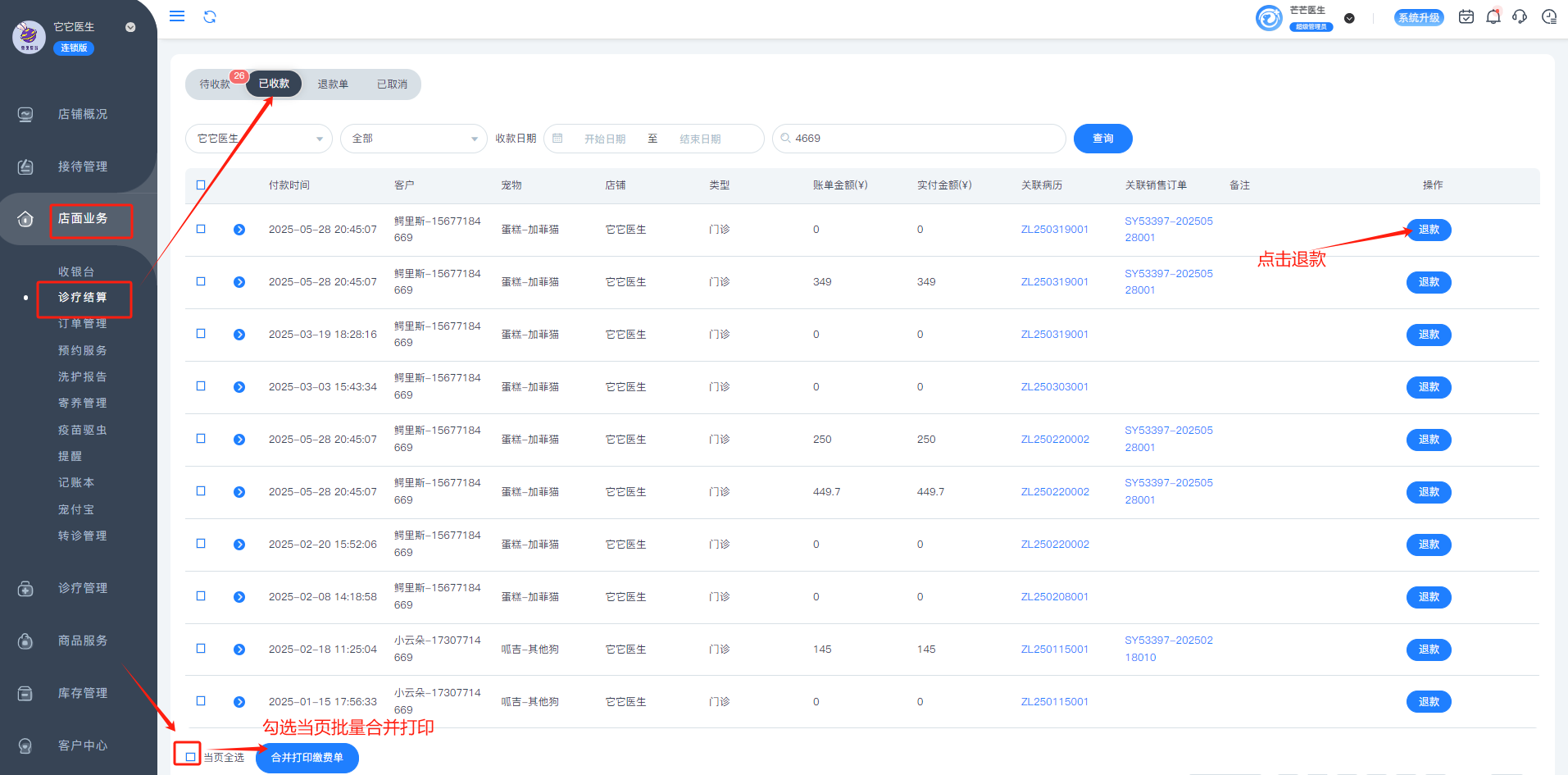Viewport: 1568px width, 775px height.
Task: Switch to the 已收款 tab
Action: point(274,84)
